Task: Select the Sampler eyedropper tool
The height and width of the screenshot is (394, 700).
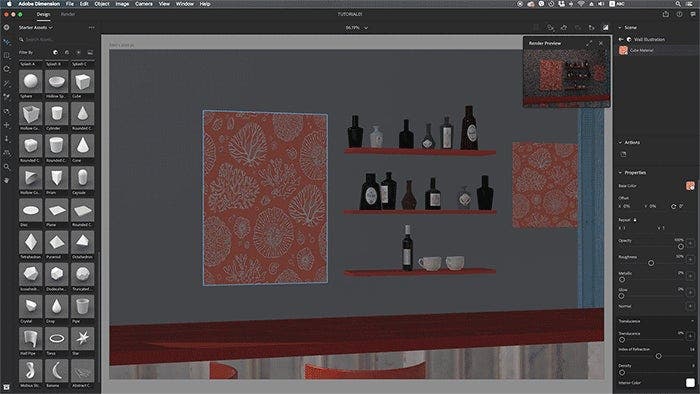Action: click(x=6, y=97)
